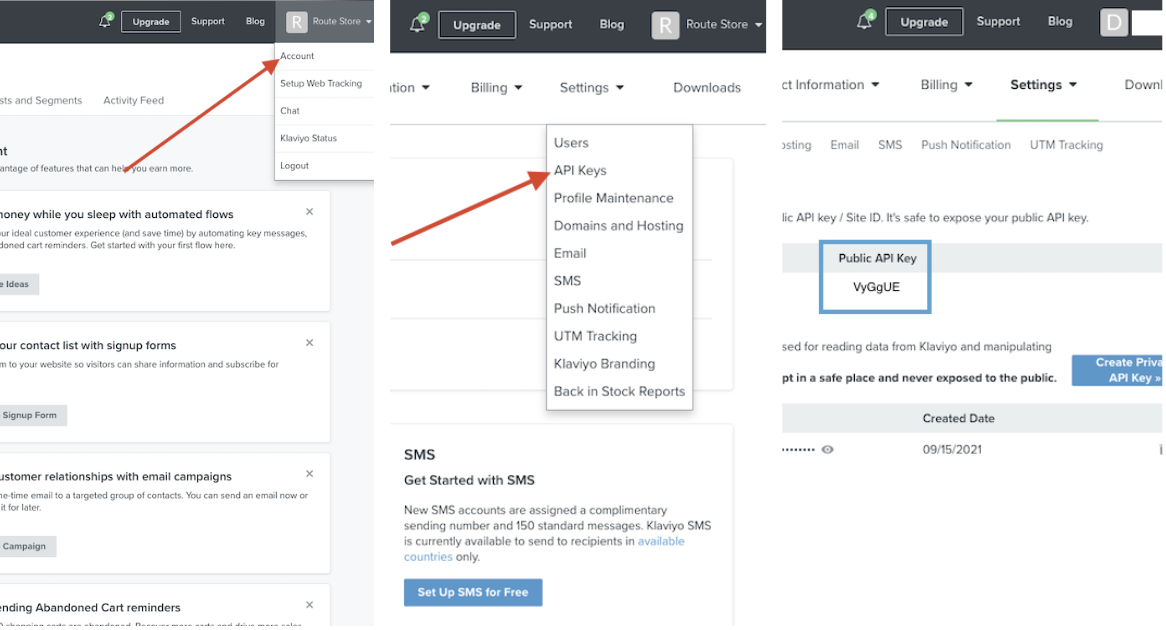Dismiss the email campaigns card
The width and height of the screenshot is (1166, 630).
pyautogui.click(x=309, y=474)
